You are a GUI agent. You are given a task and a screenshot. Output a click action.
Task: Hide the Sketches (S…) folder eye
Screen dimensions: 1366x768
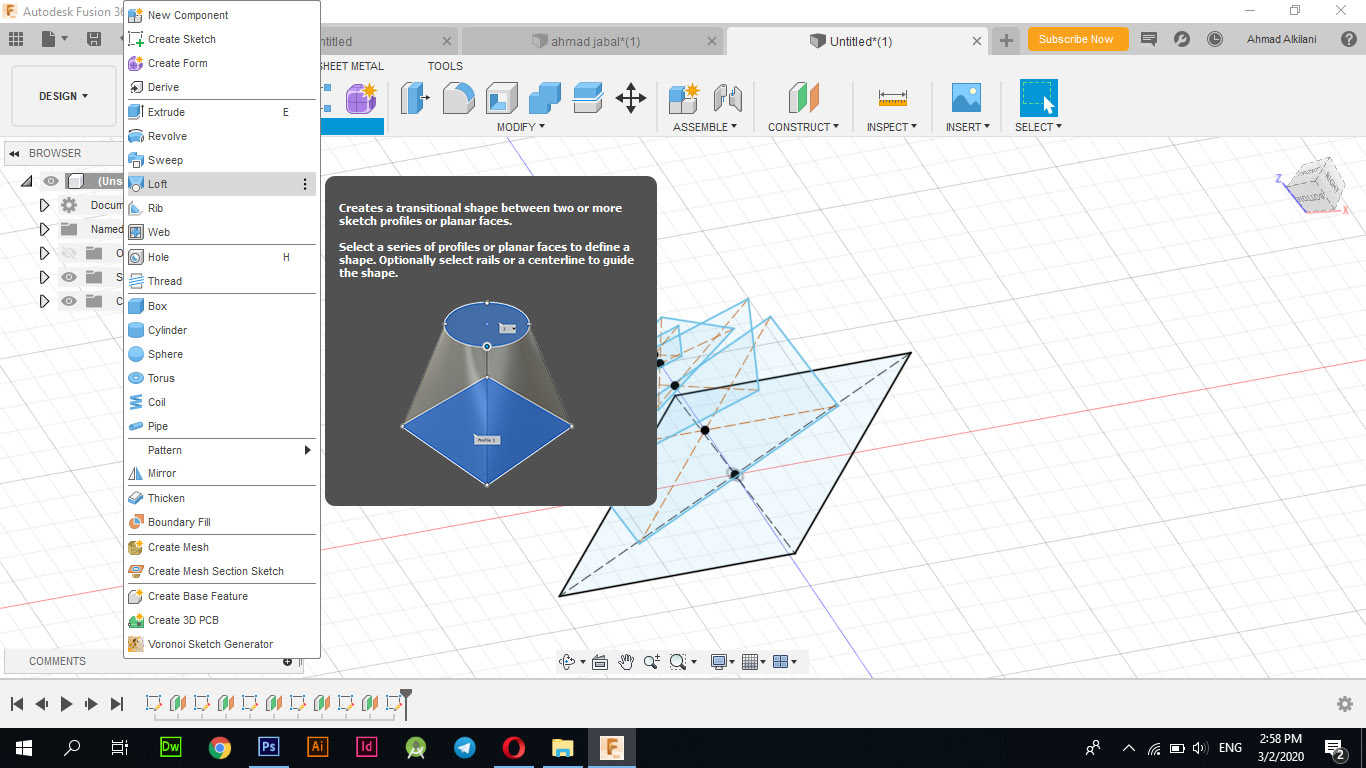69,277
